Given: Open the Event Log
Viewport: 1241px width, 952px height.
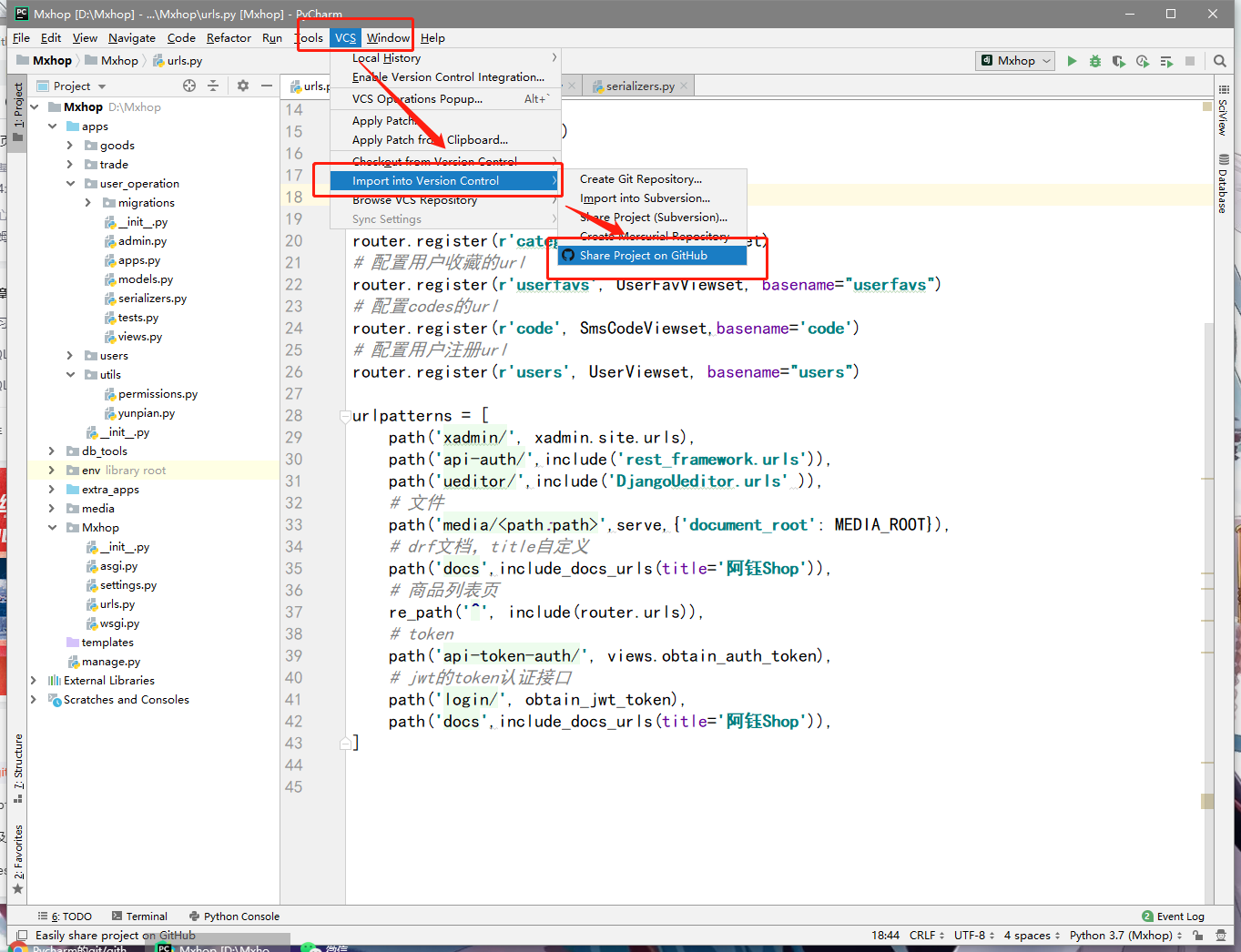Looking at the screenshot, I should click(1173, 917).
